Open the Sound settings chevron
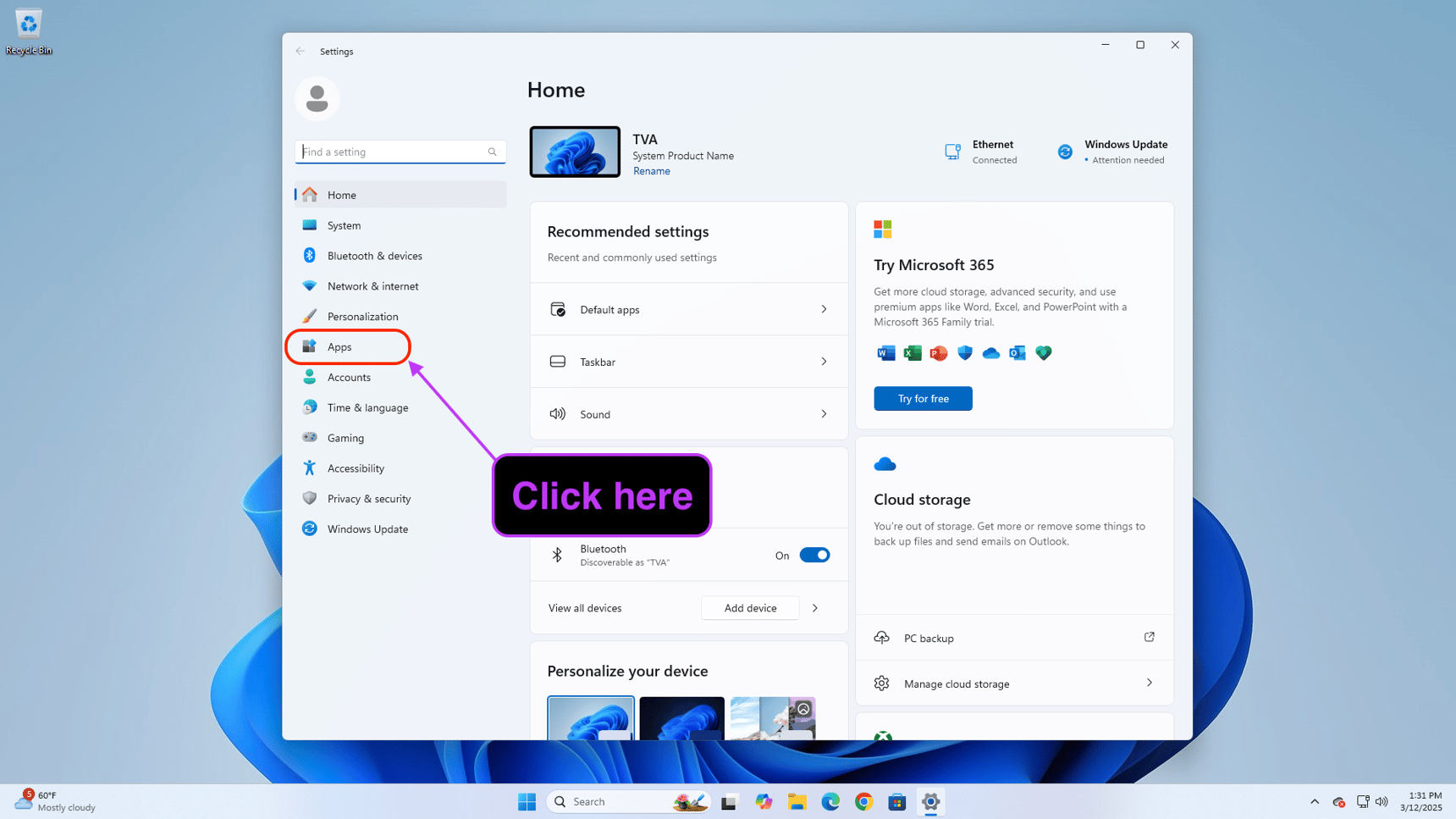 tap(823, 414)
